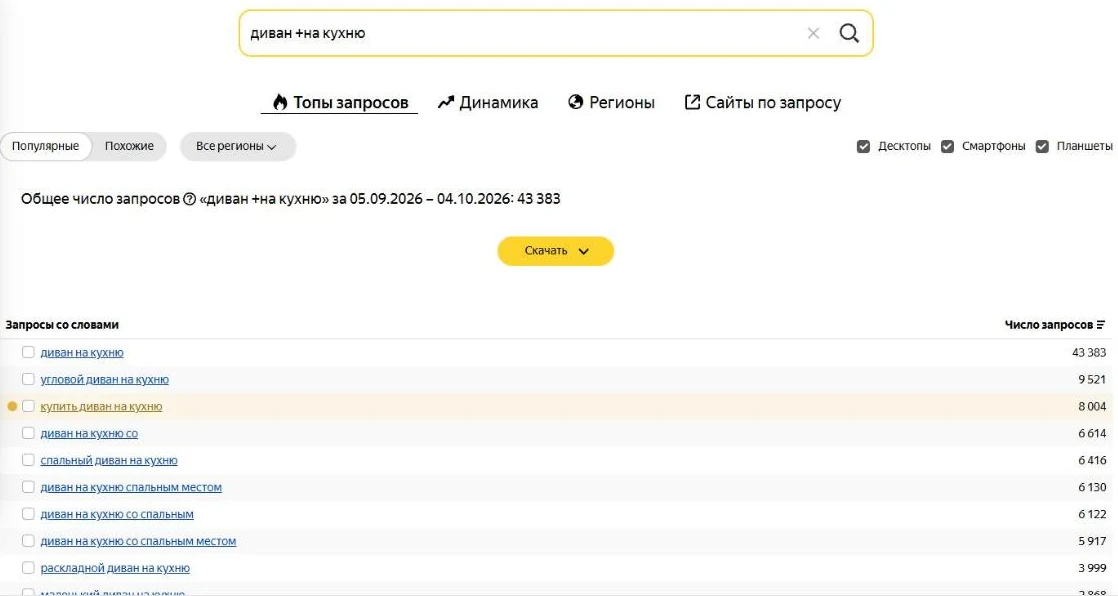Select the Популярные toggle option
Viewport: 1118px width, 596px height.
click(46, 146)
